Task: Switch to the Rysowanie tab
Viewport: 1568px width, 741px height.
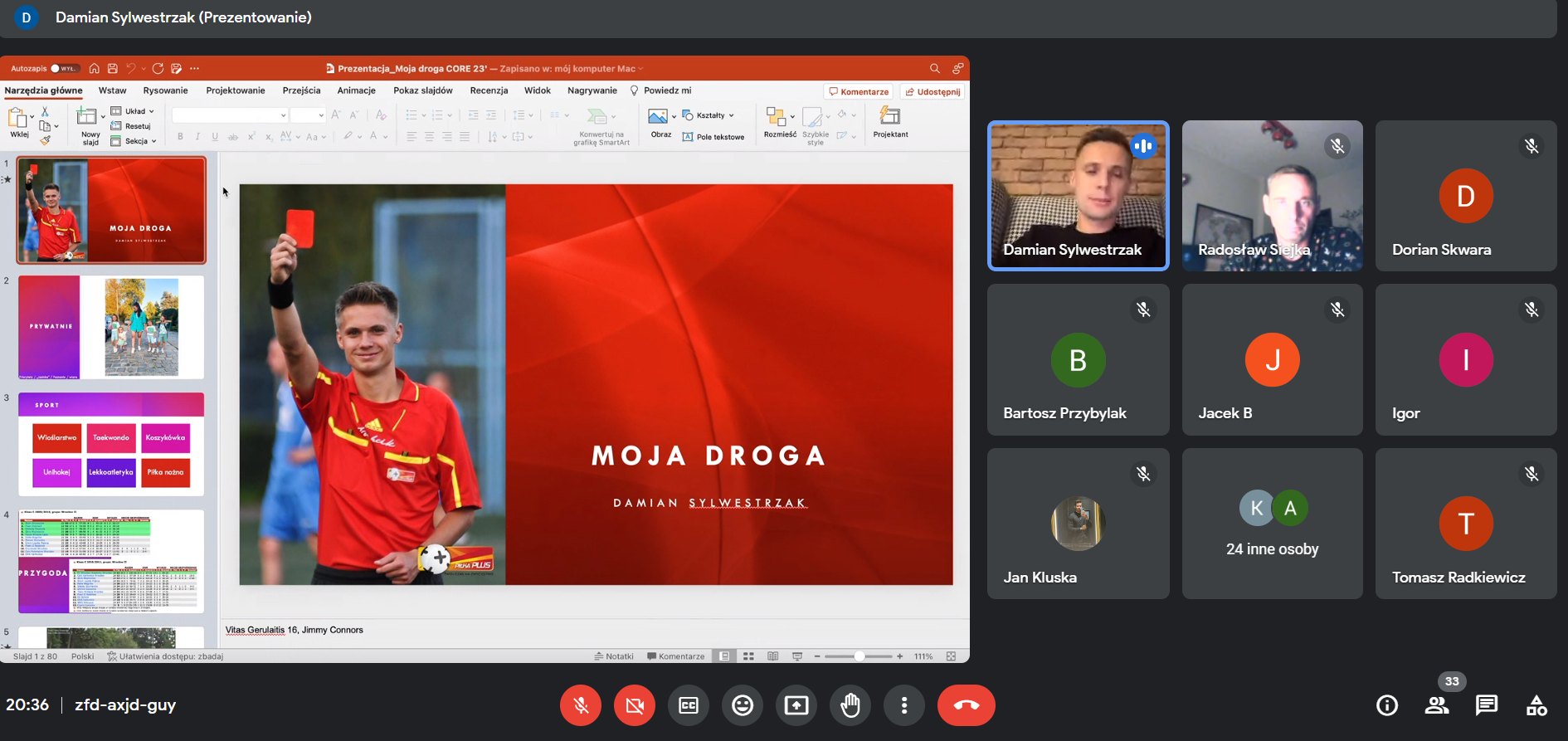Action: 166,90
